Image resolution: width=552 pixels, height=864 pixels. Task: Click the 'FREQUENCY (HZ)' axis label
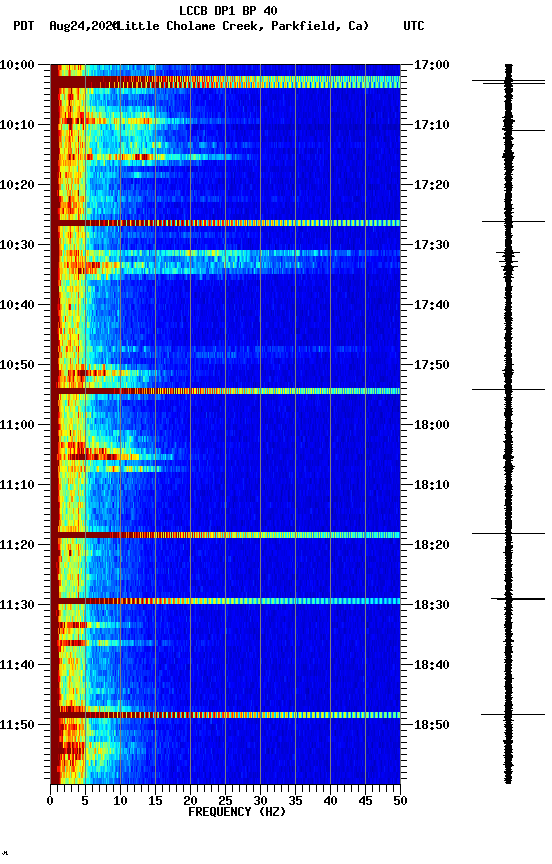pyautogui.click(x=237, y=812)
